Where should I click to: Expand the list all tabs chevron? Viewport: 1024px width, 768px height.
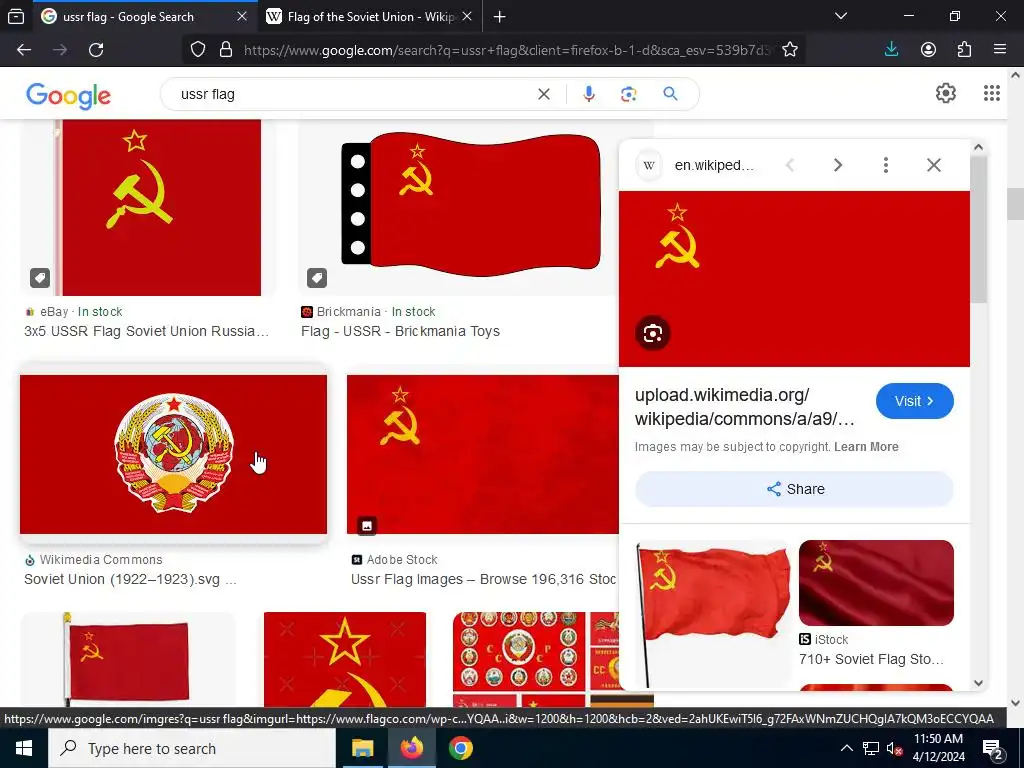pos(841,16)
